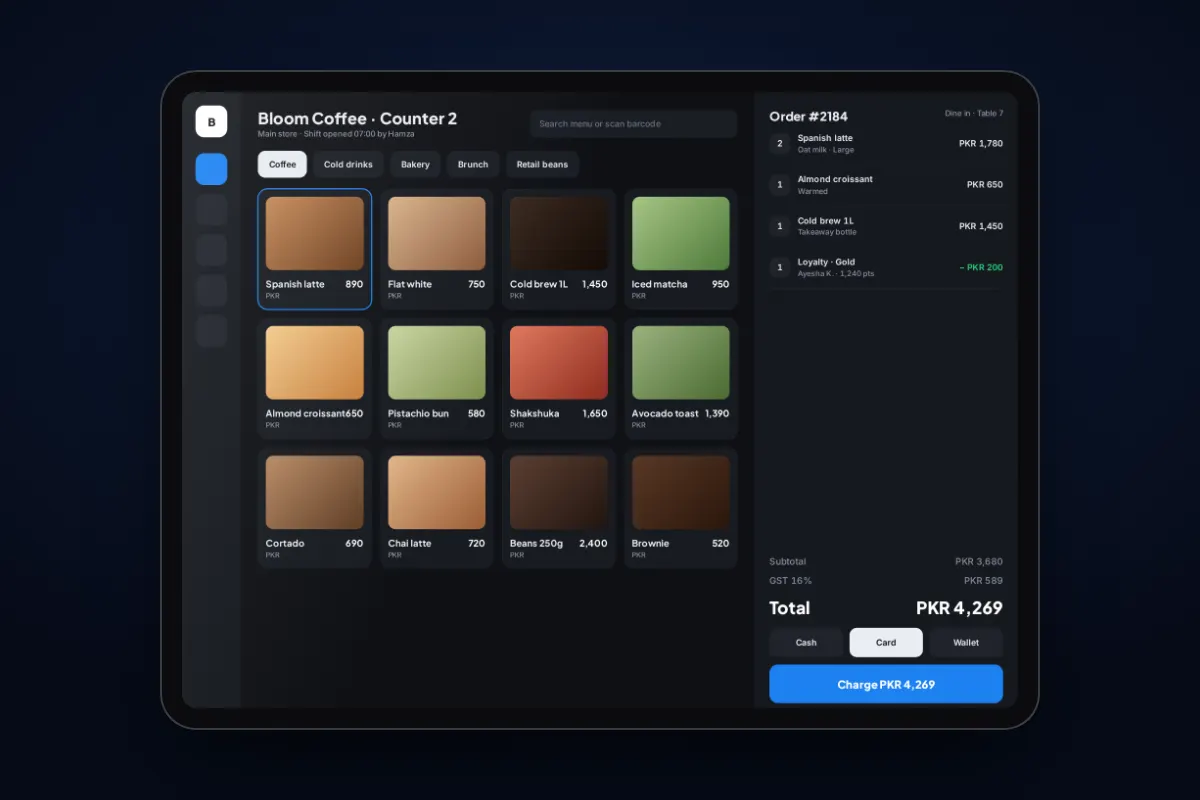Click the bold "PKR 4,269" total amount
The image size is (1200, 800).
pyautogui.click(x=959, y=608)
